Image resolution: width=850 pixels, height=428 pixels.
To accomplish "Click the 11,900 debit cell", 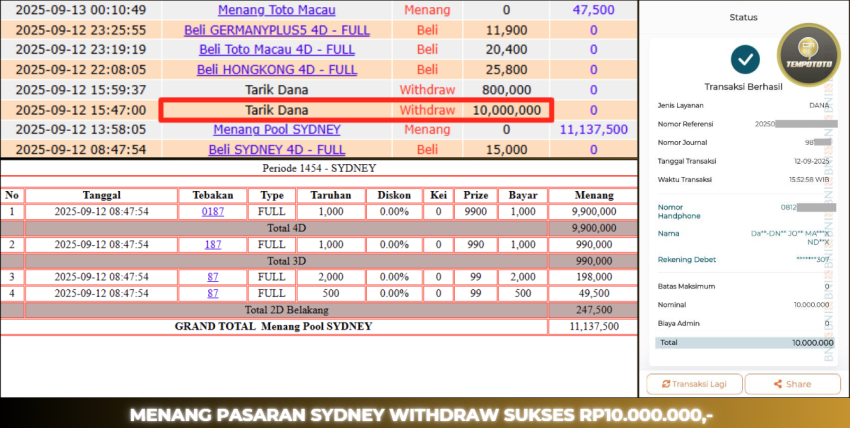I will pyautogui.click(x=506, y=30).
